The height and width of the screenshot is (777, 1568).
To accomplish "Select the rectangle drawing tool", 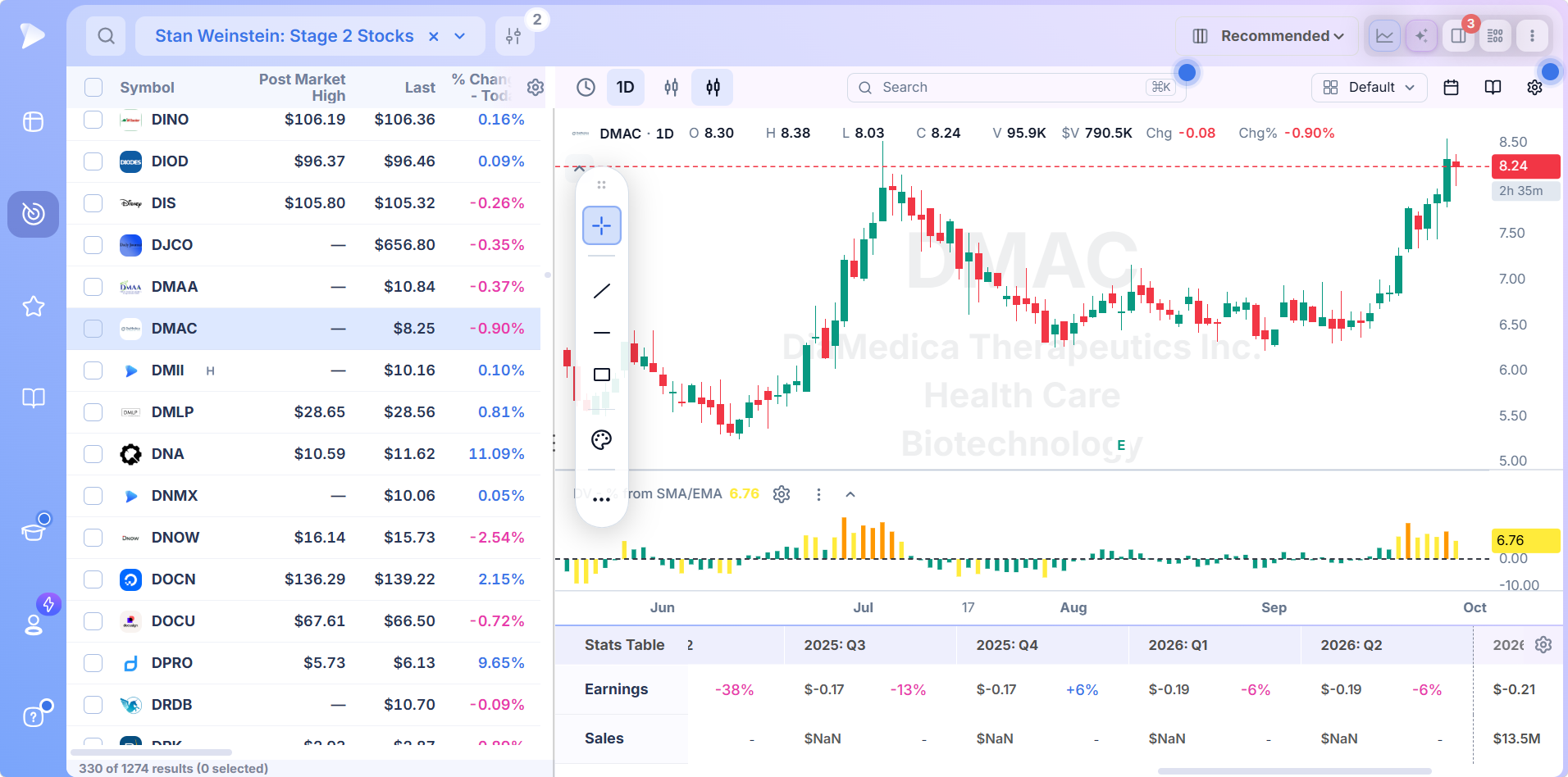I will (x=601, y=375).
